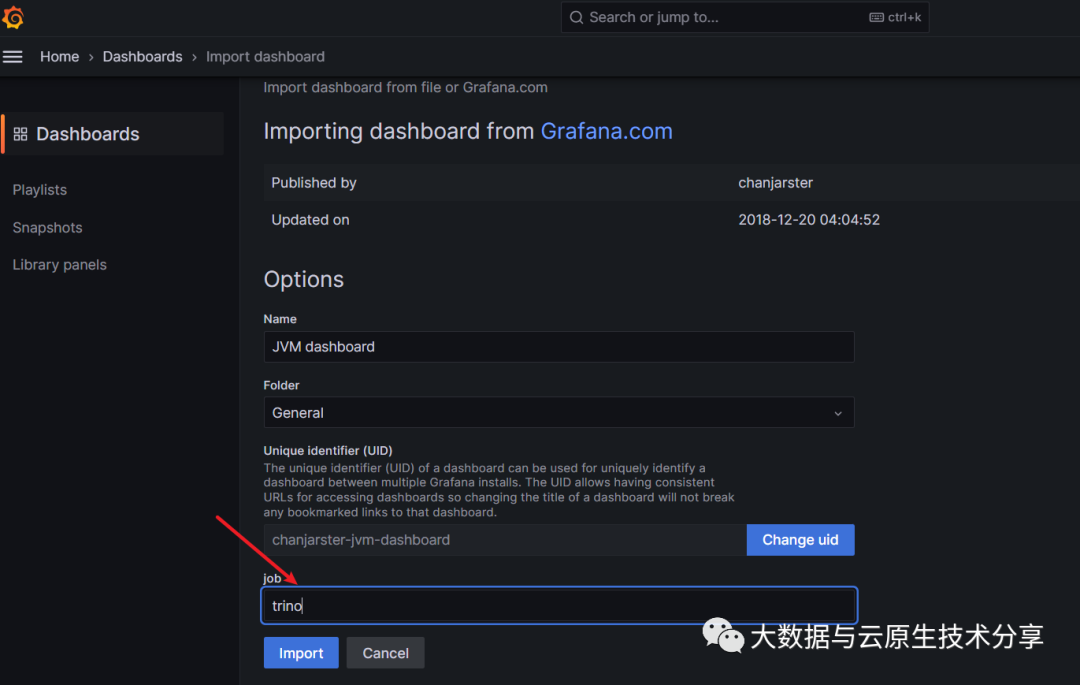Click the Published by label

[x=313, y=182]
